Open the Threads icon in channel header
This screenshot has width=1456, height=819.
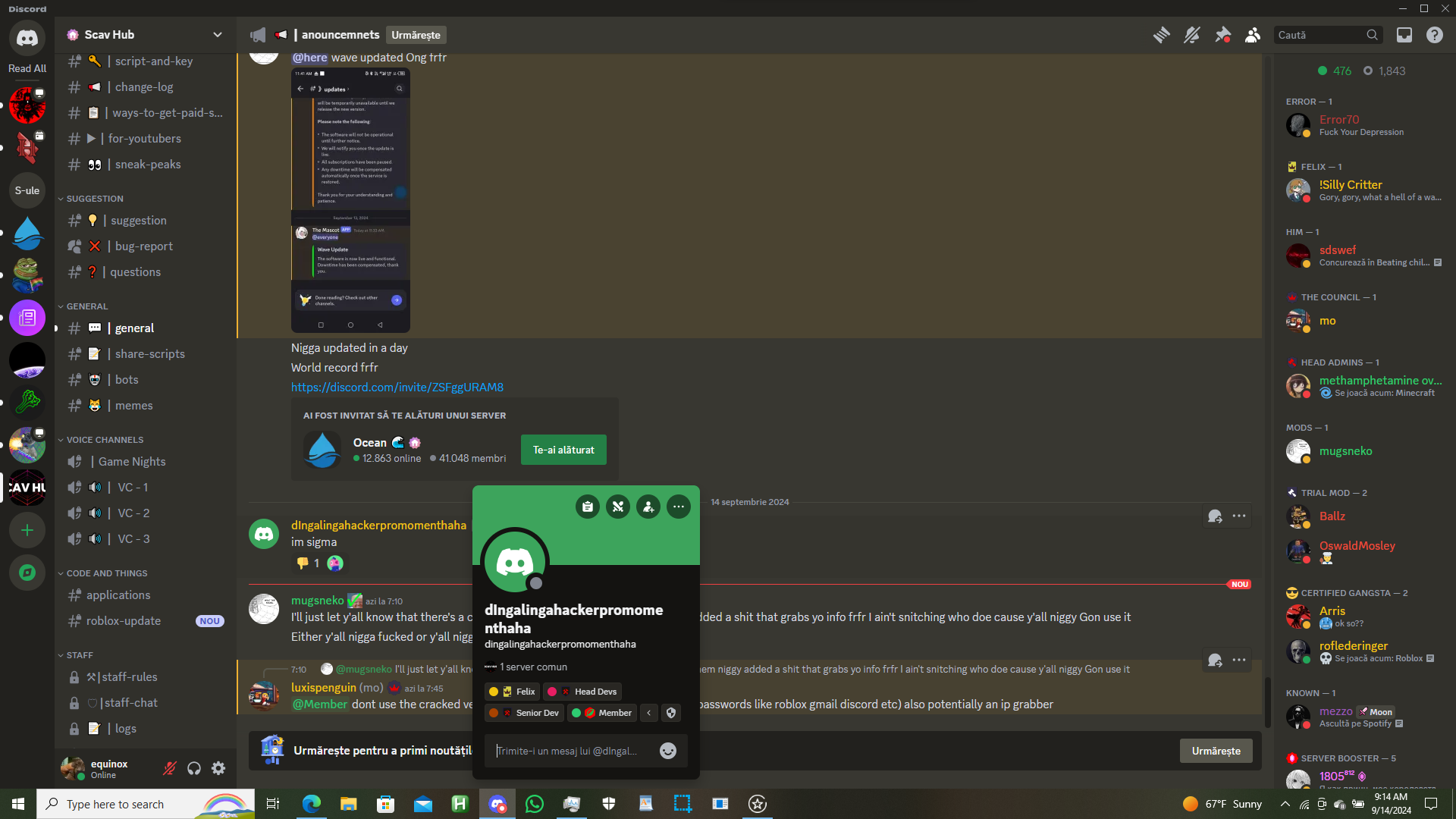(x=1161, y=35)
